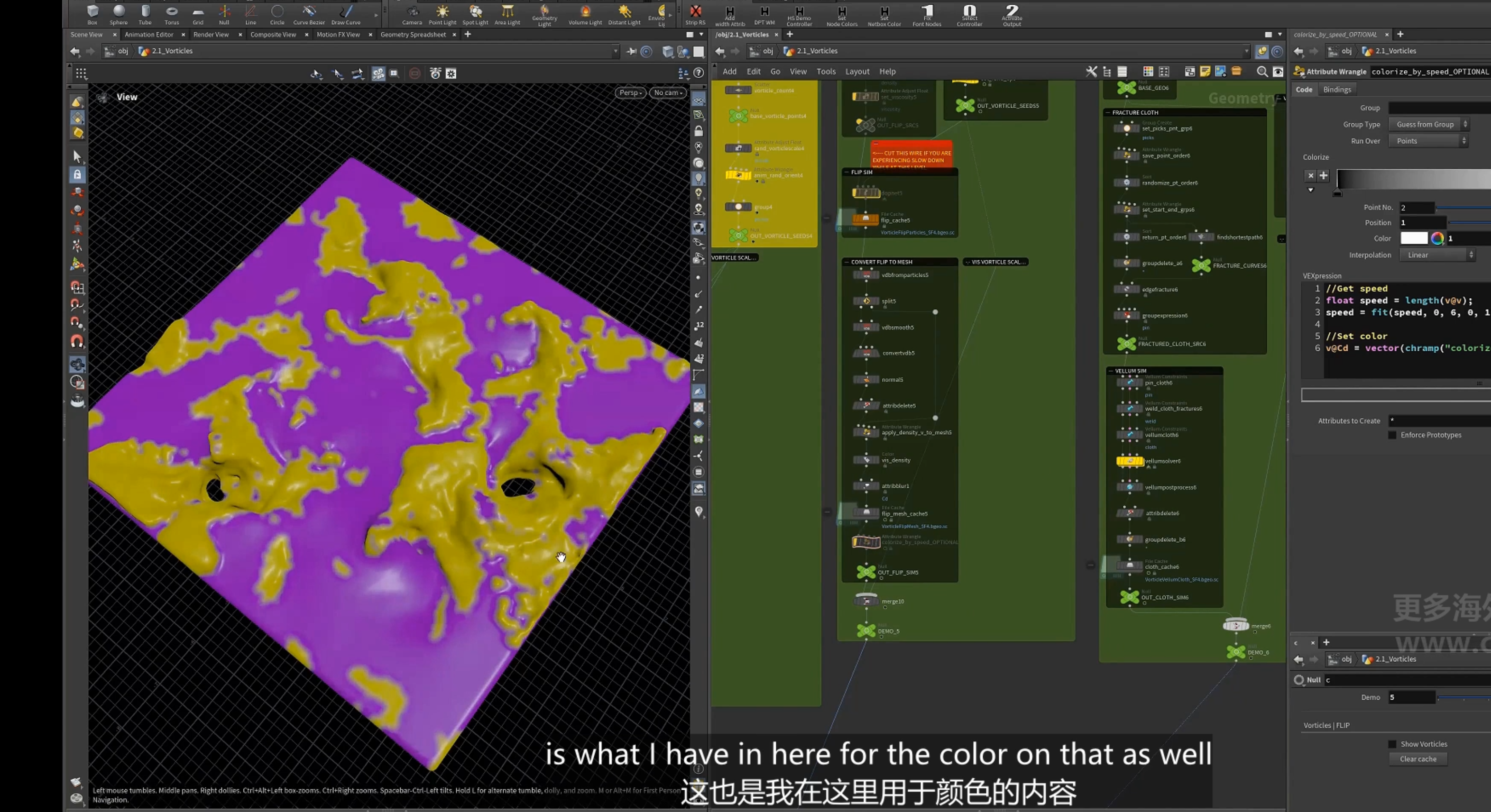Click the Colorize ramp gradient bar
This screenshot has width=1491, height=812.
click(1413, 179)
